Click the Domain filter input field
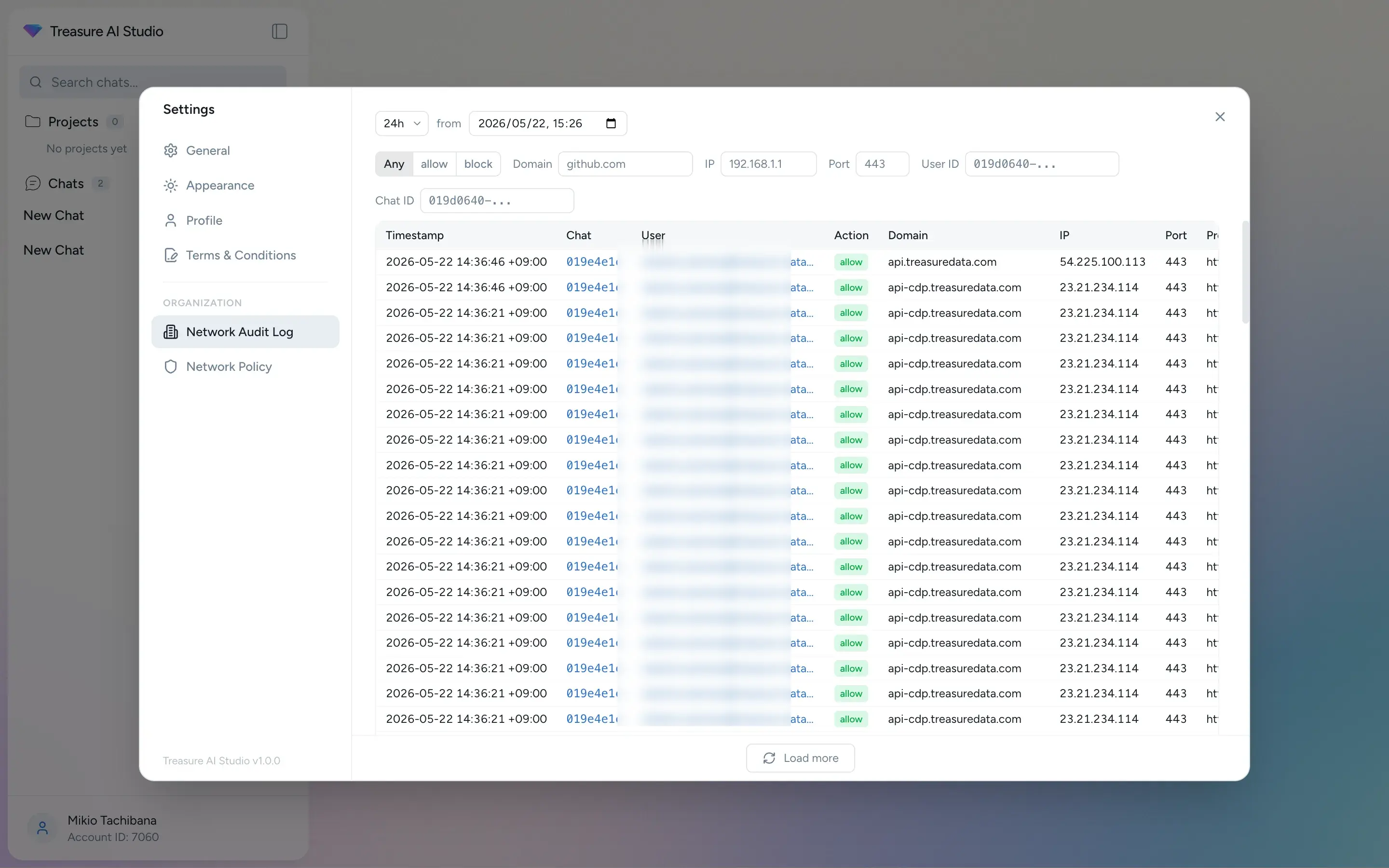 [625, 163]
